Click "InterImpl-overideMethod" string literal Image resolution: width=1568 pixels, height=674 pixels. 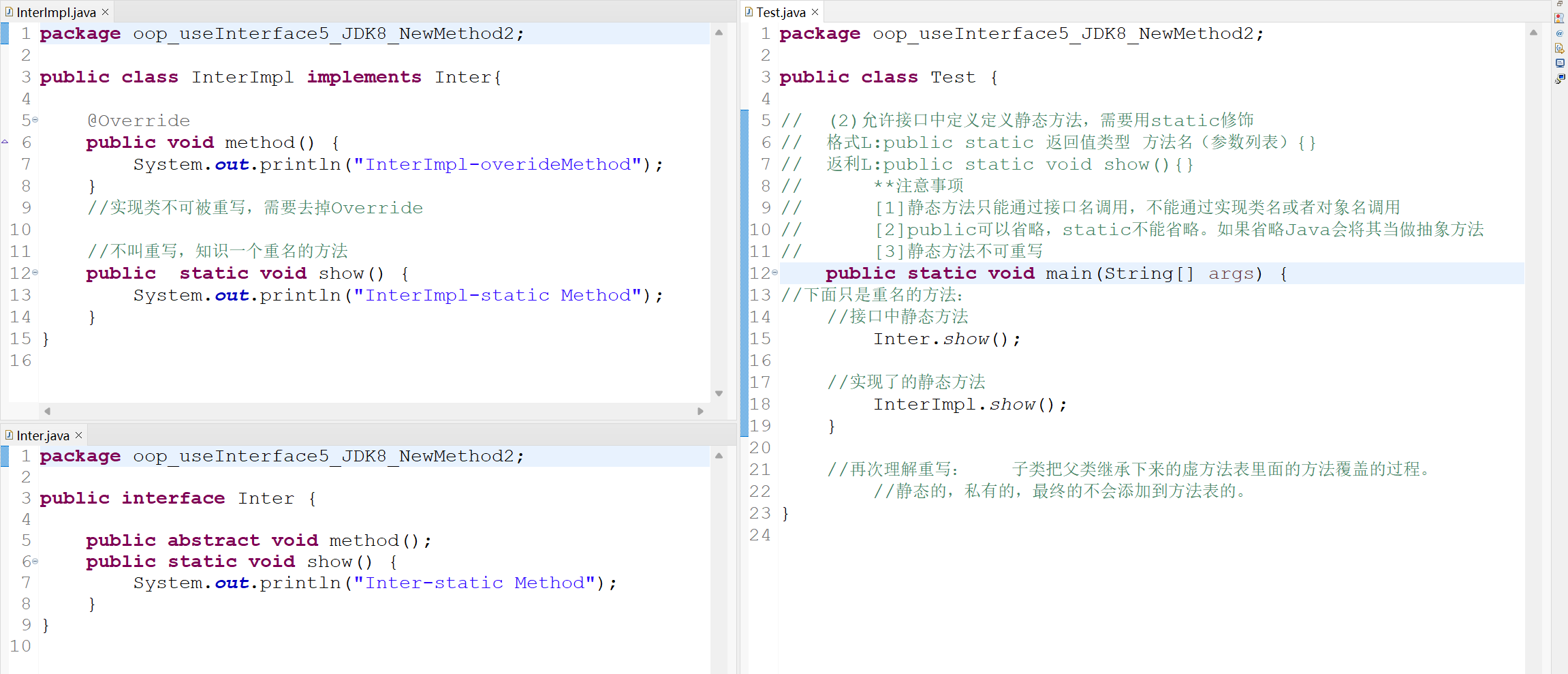[497, 164]
